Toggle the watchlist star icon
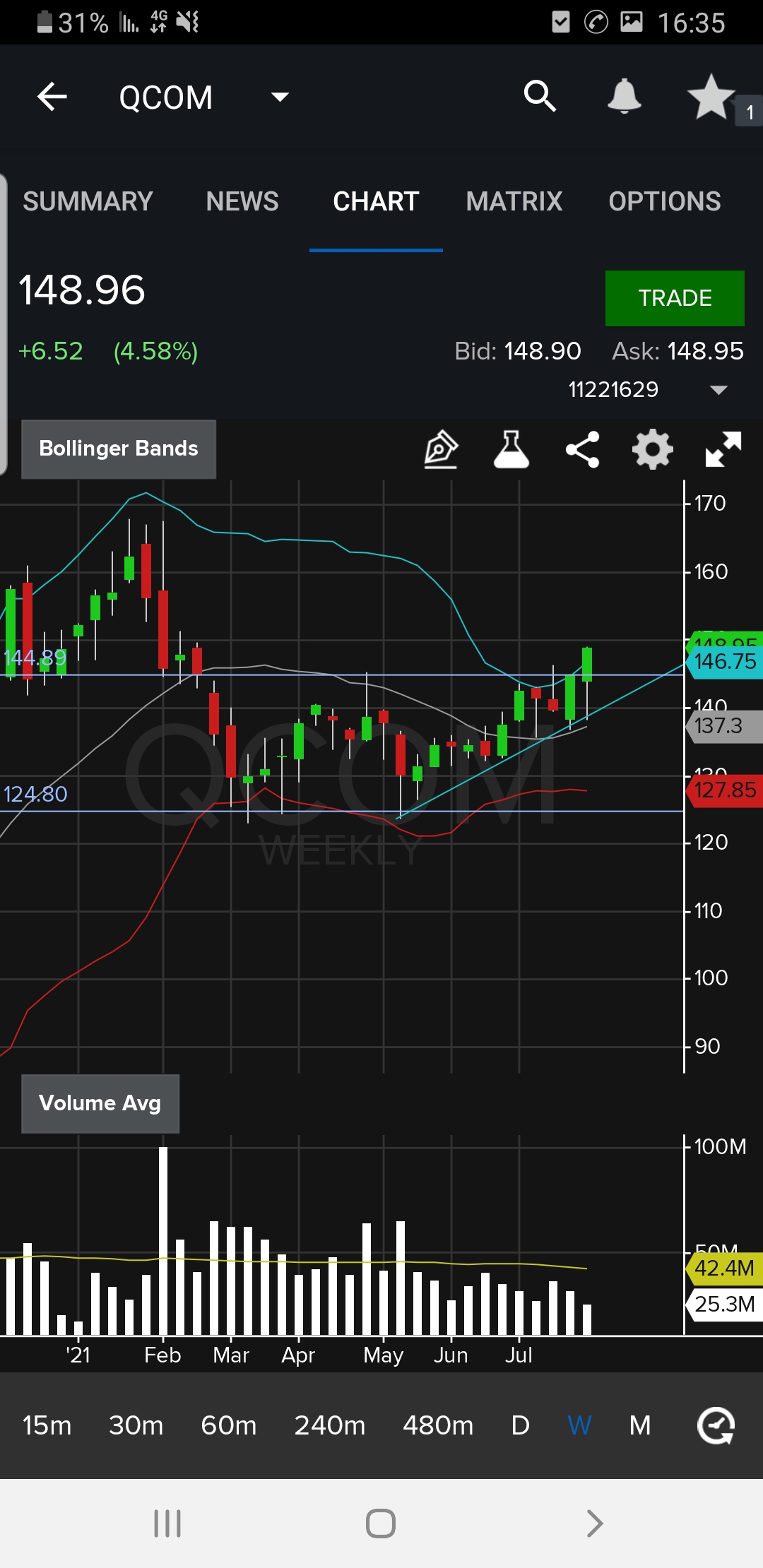This screenshot has height=1568, width=763. (x=711, y=96)
